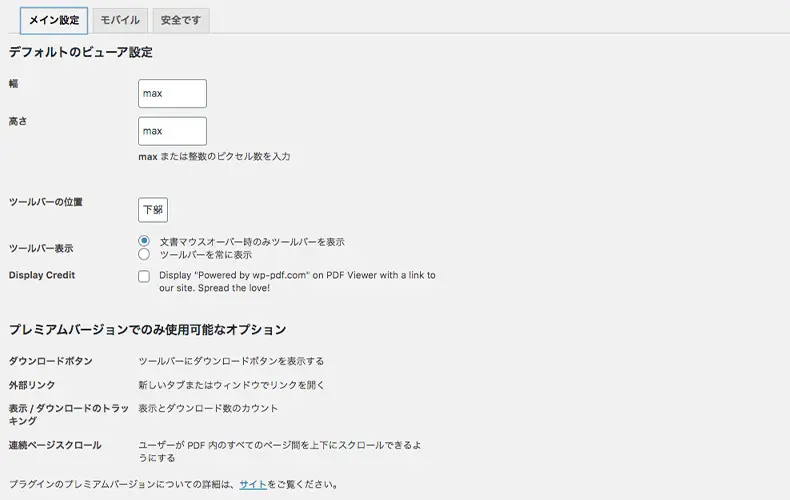This screenshot has width=790, height=500.
Task: Open the モバイル tab
Action: click(121, 21)
